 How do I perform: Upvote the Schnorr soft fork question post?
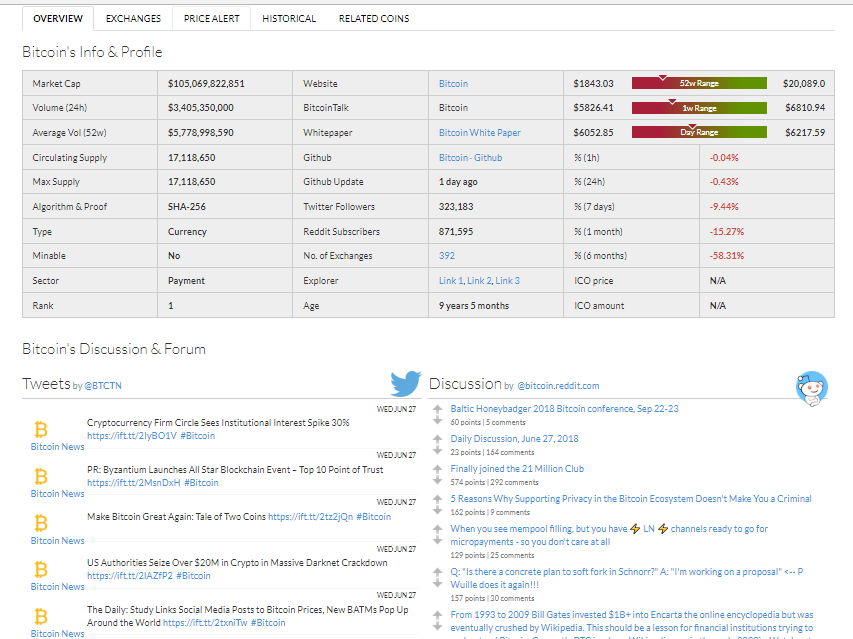437,572
